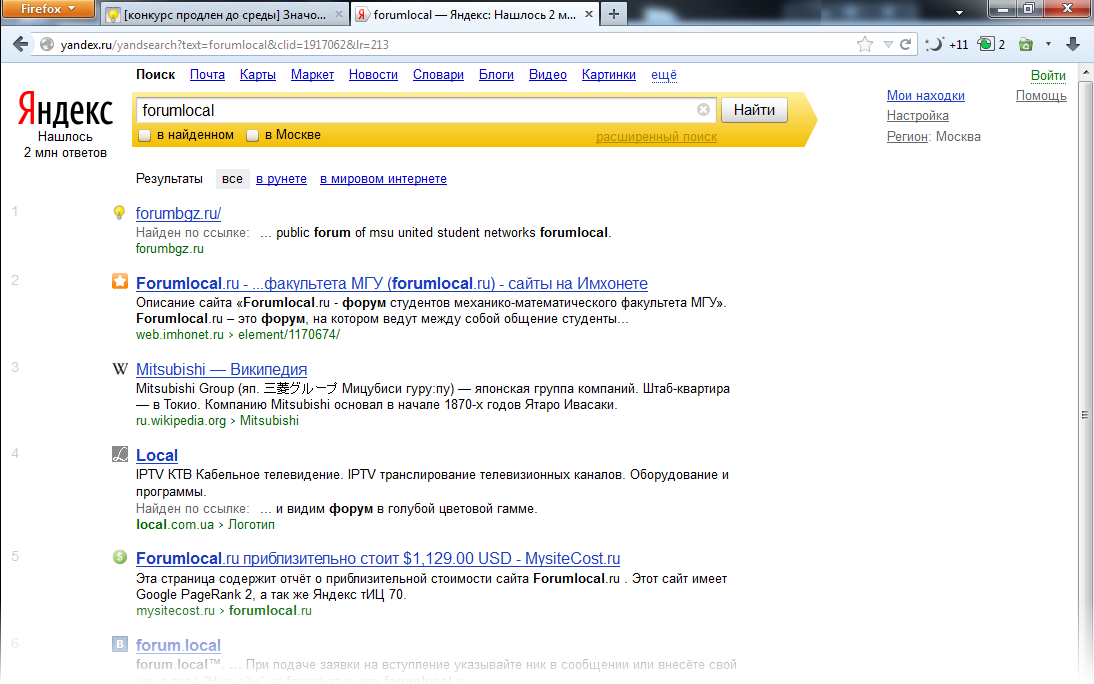Click the lightbulb favicon next to forumbgz.ru
1094x684 pixels.
click(x=119, y=213)
